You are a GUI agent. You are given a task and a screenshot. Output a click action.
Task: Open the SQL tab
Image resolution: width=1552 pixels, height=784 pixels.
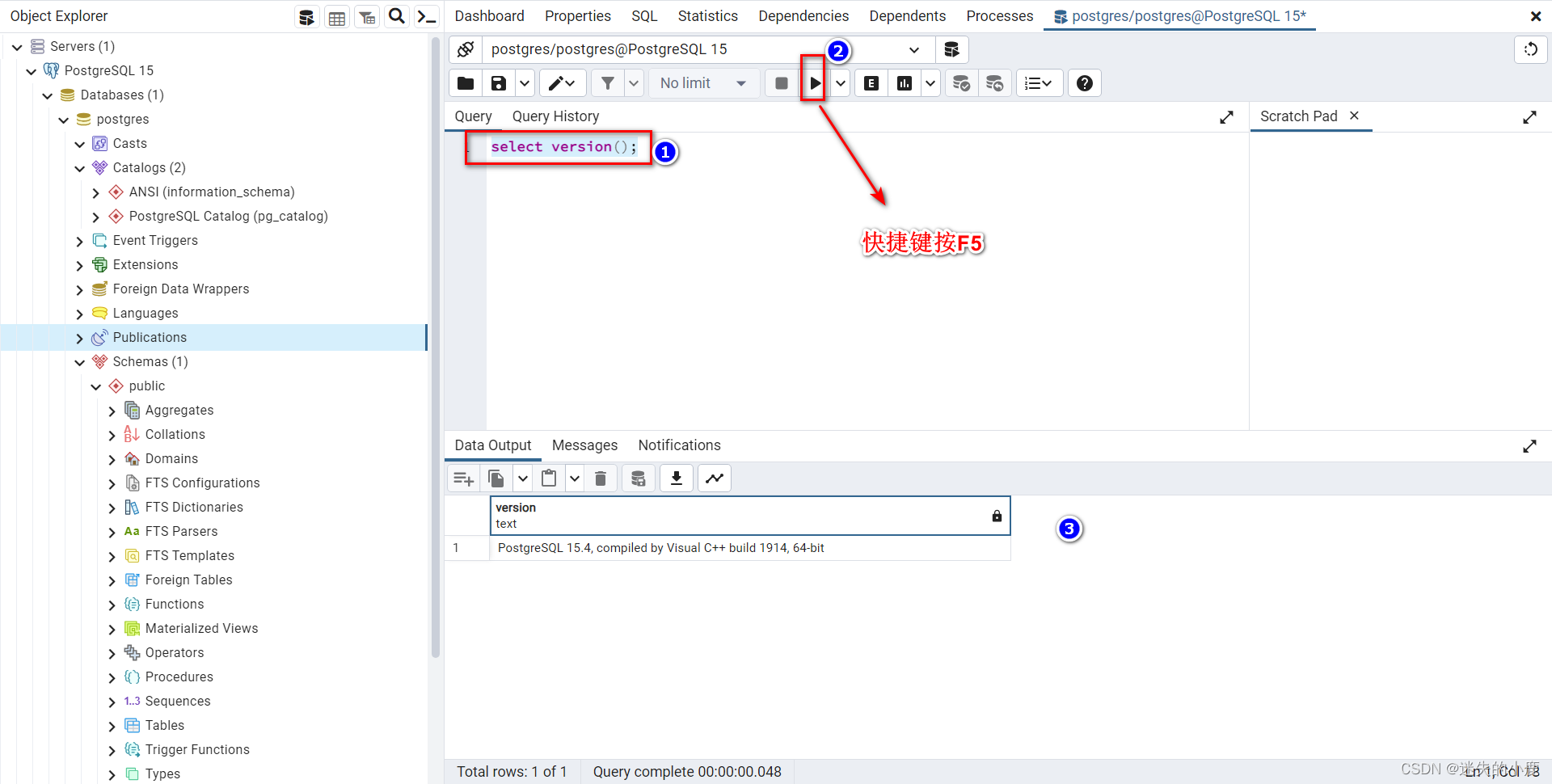click(644, 16)
